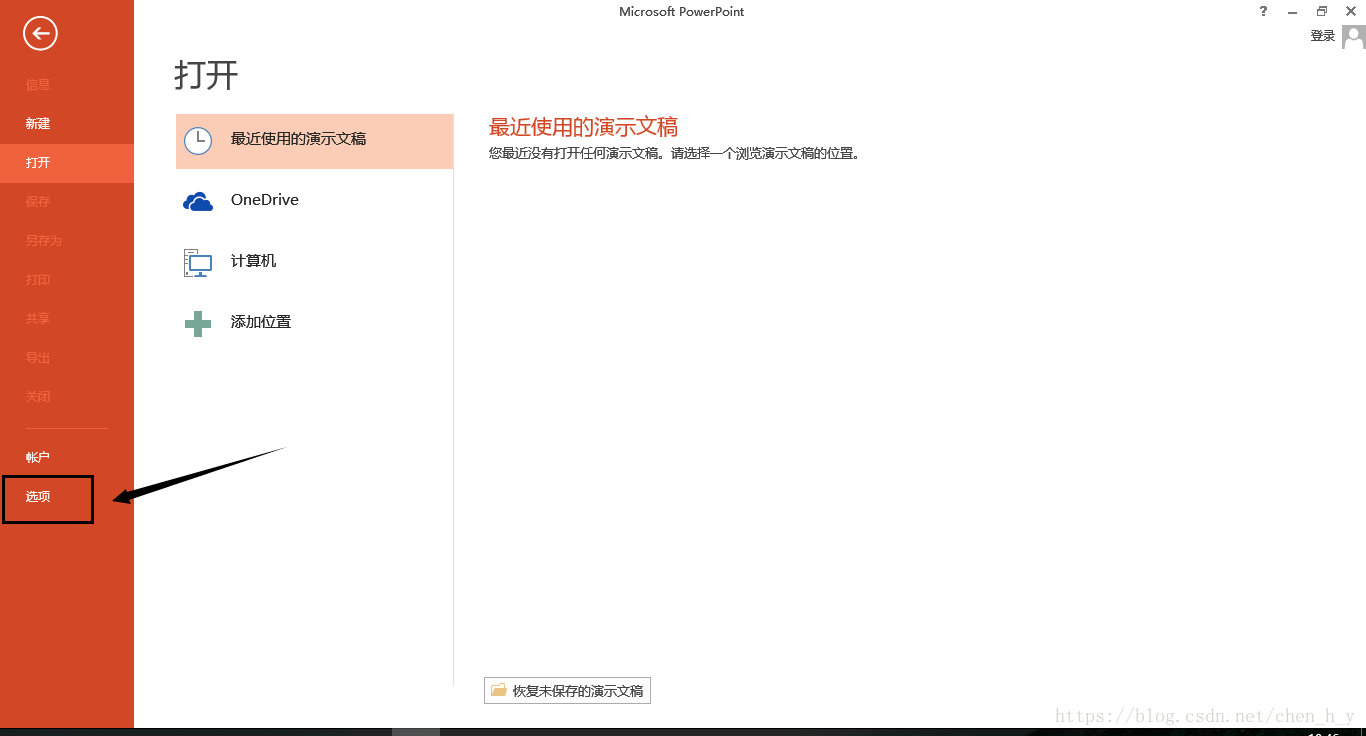Click the 登录 sign-in link
This screenshot has width=1366, height=736.
1323,36
